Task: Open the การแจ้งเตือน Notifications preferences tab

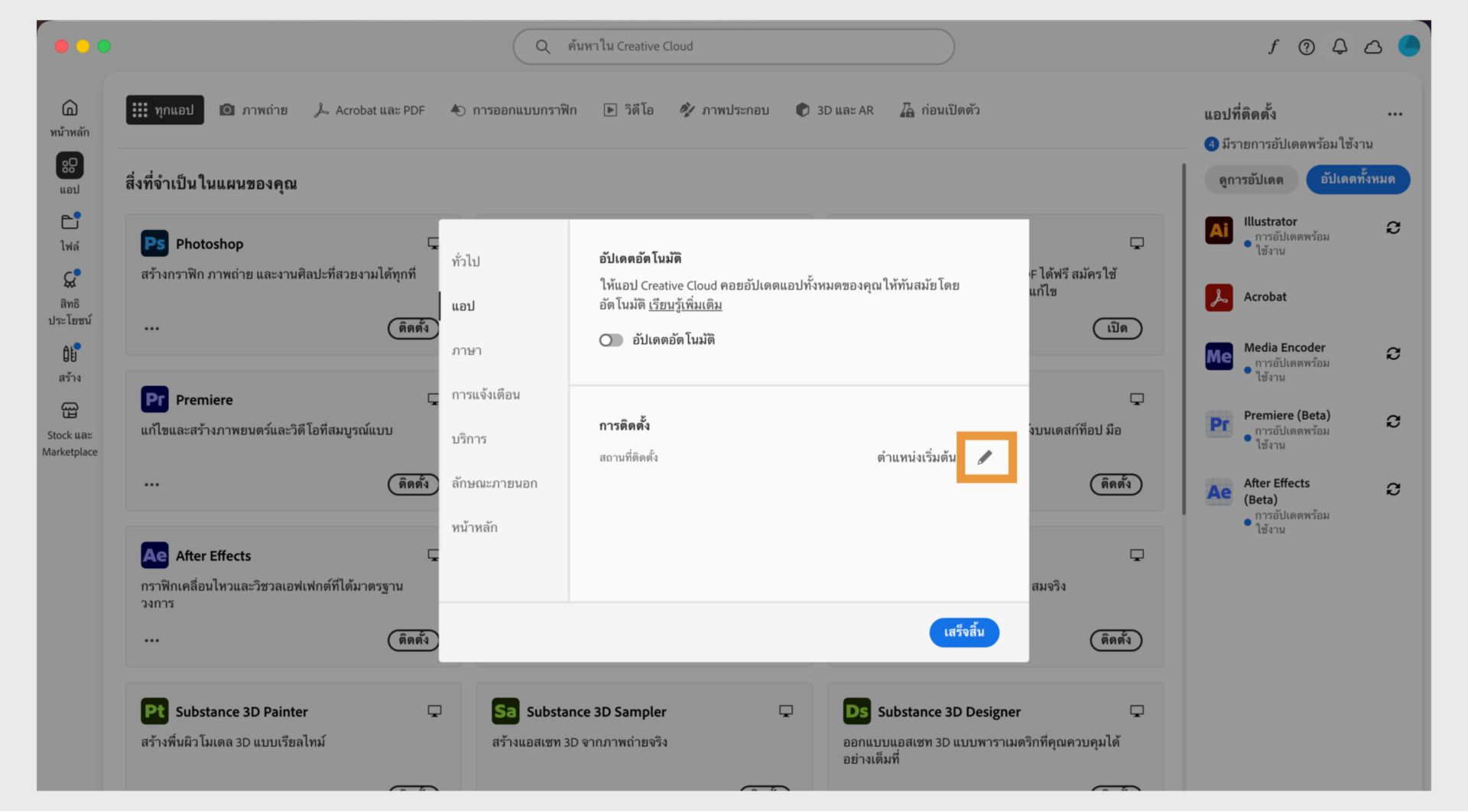Action: click(x=486, y=395)
